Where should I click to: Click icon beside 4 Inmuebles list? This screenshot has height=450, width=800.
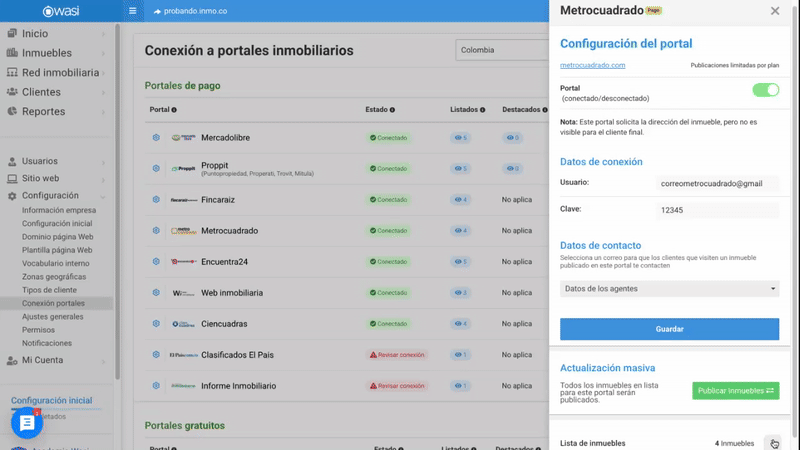click(773, 443)
